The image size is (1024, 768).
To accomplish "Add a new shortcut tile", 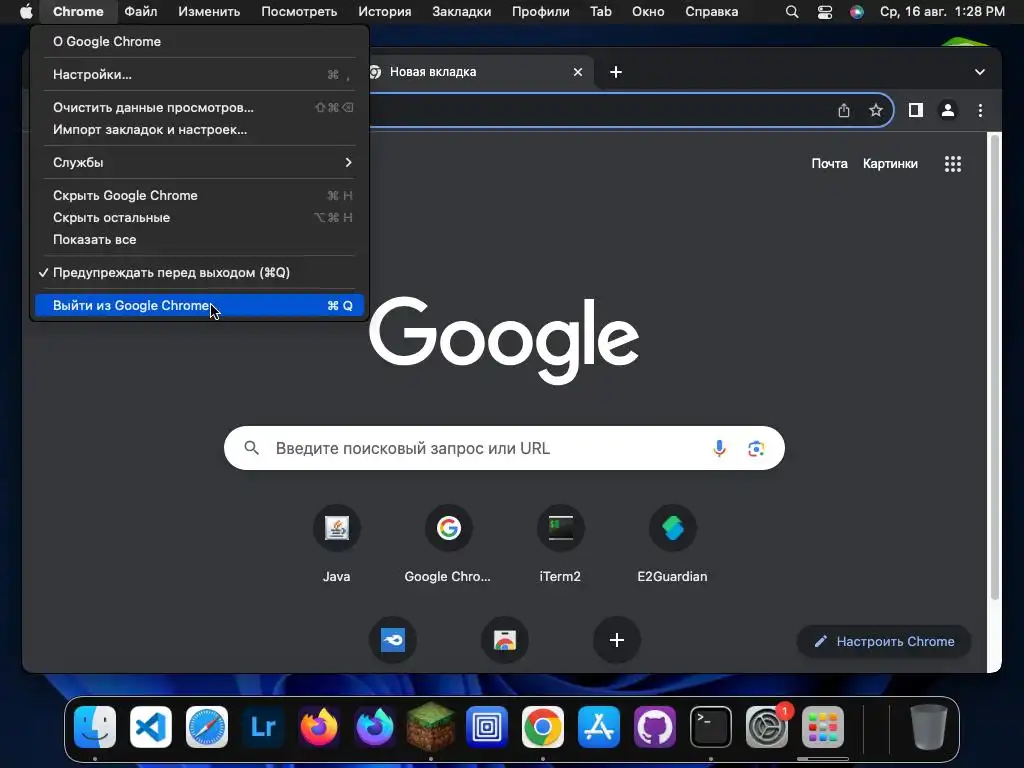I will tap(616, 640).
